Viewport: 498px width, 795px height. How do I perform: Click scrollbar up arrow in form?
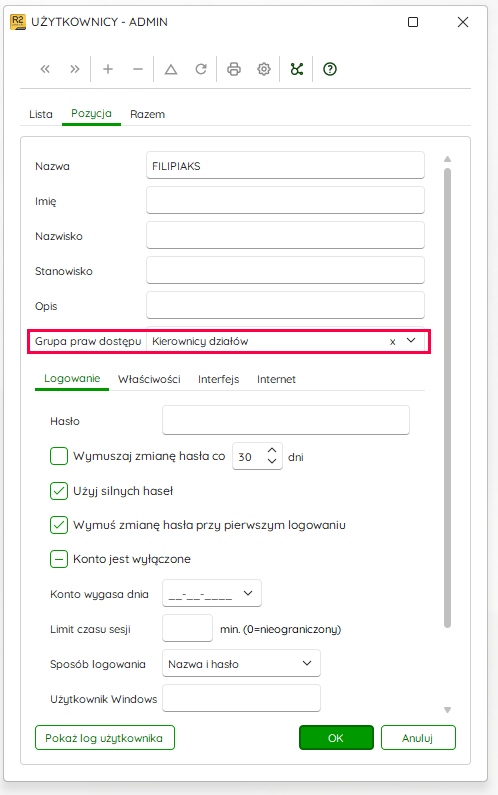click(447, 159)
